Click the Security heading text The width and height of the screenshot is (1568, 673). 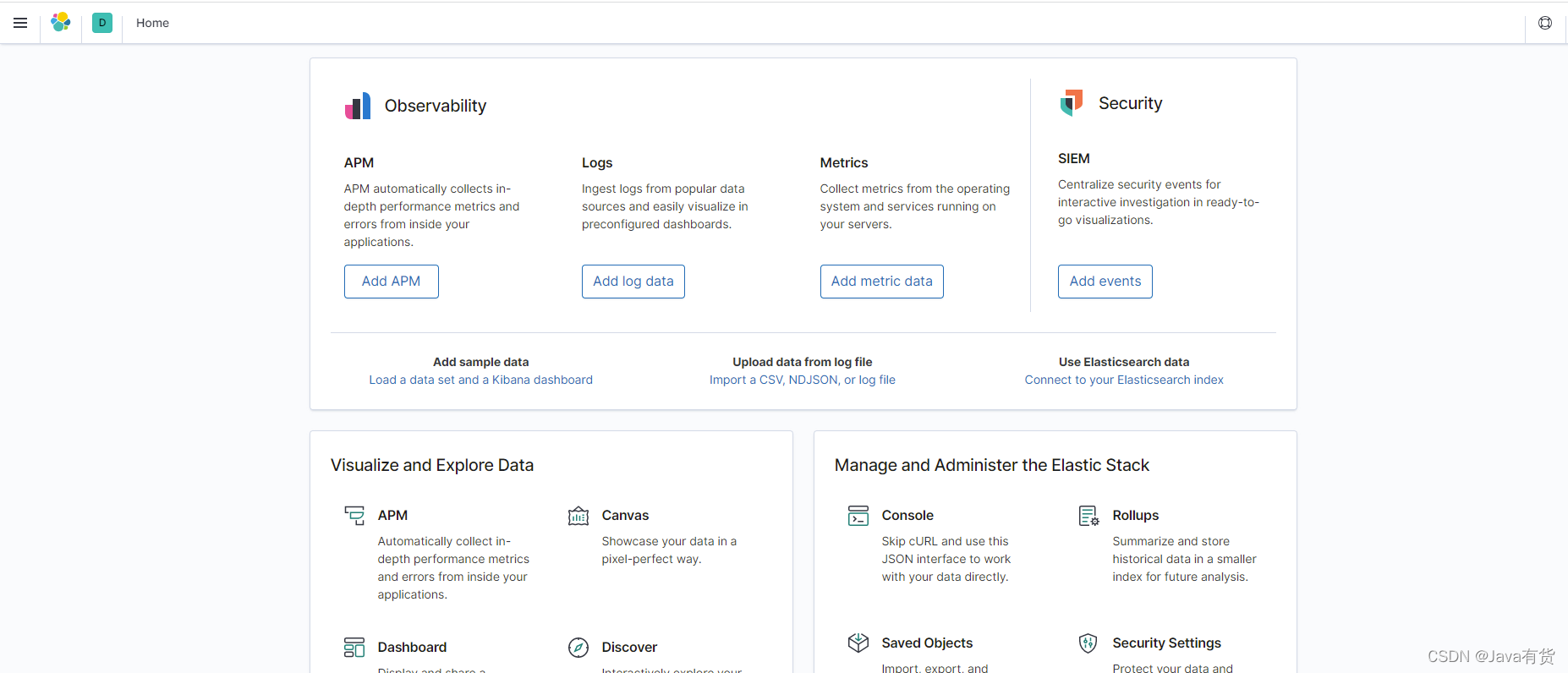coord(1131,103)
